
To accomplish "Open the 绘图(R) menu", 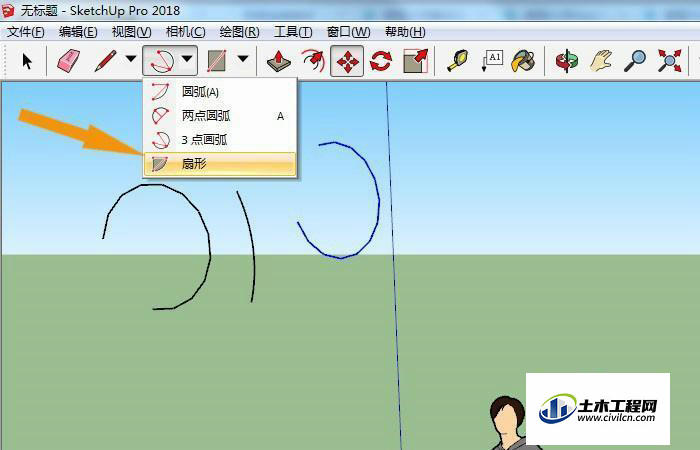I will [239, 32].
